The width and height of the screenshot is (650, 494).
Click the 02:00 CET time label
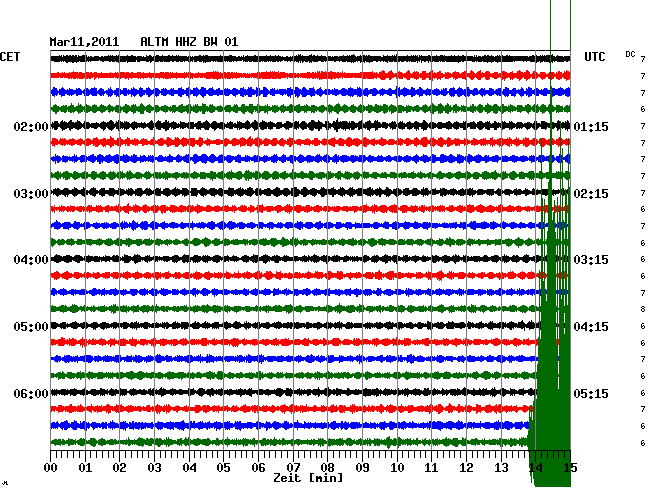point(31,126)
